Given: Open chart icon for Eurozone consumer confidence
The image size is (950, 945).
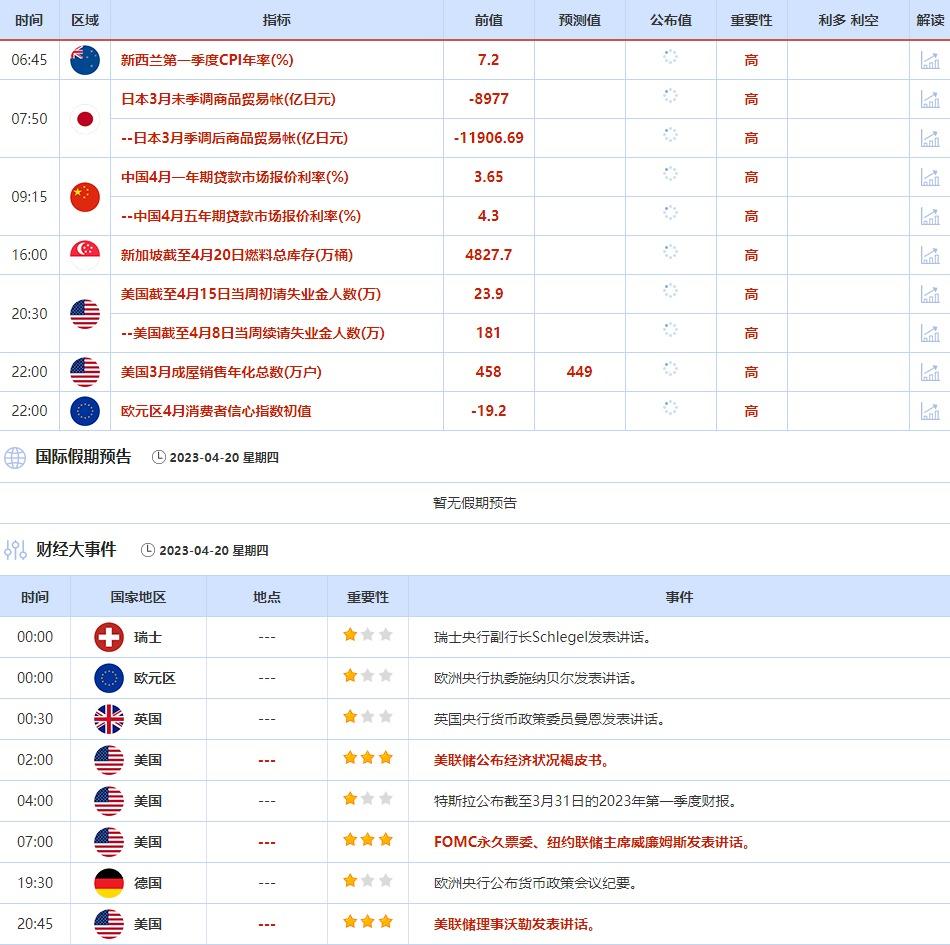Looking at the screenshot, I should 929,411.
